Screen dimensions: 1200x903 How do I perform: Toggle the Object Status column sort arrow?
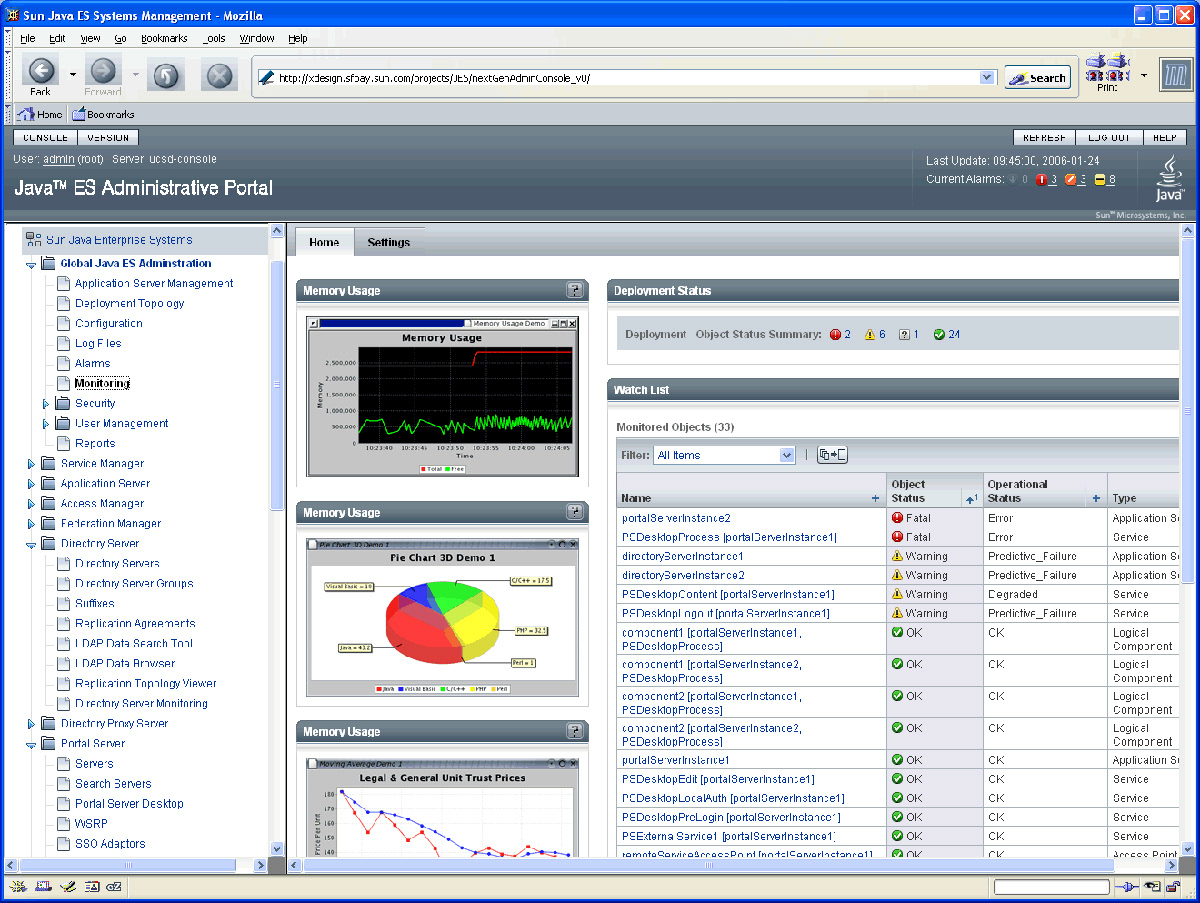pyautogui.click(x=971, y=498)
